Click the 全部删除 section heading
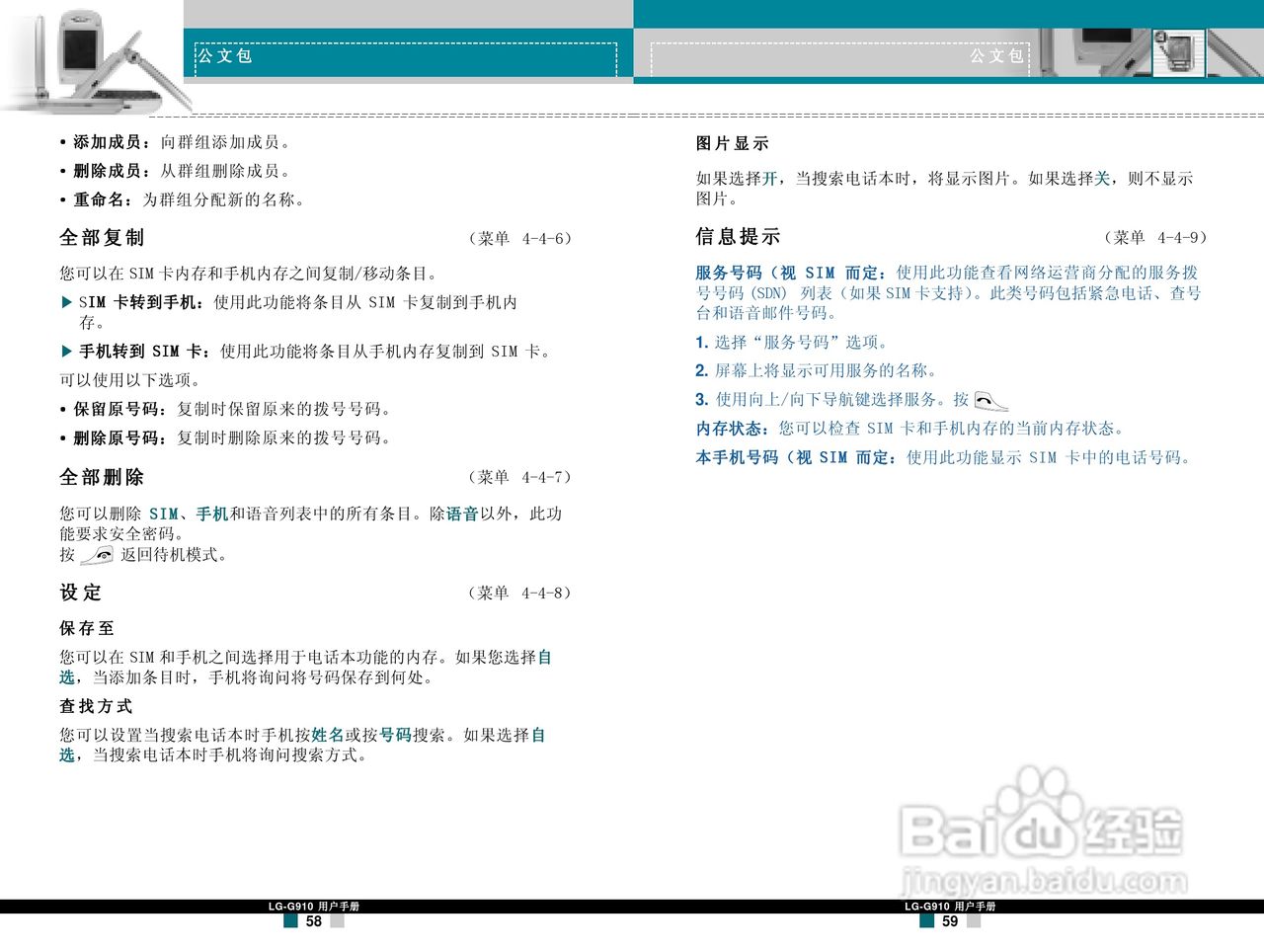Screen dimensions: 1264x952 102,477
